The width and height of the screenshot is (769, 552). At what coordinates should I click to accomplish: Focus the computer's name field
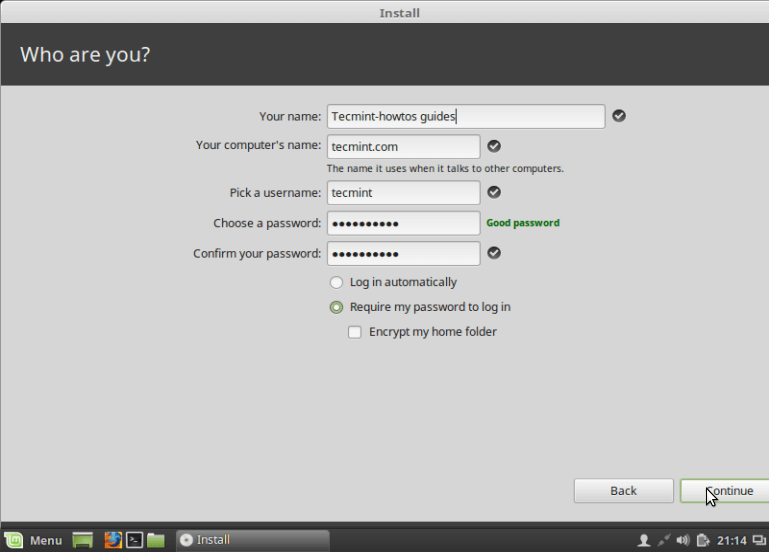pos(404,147)
